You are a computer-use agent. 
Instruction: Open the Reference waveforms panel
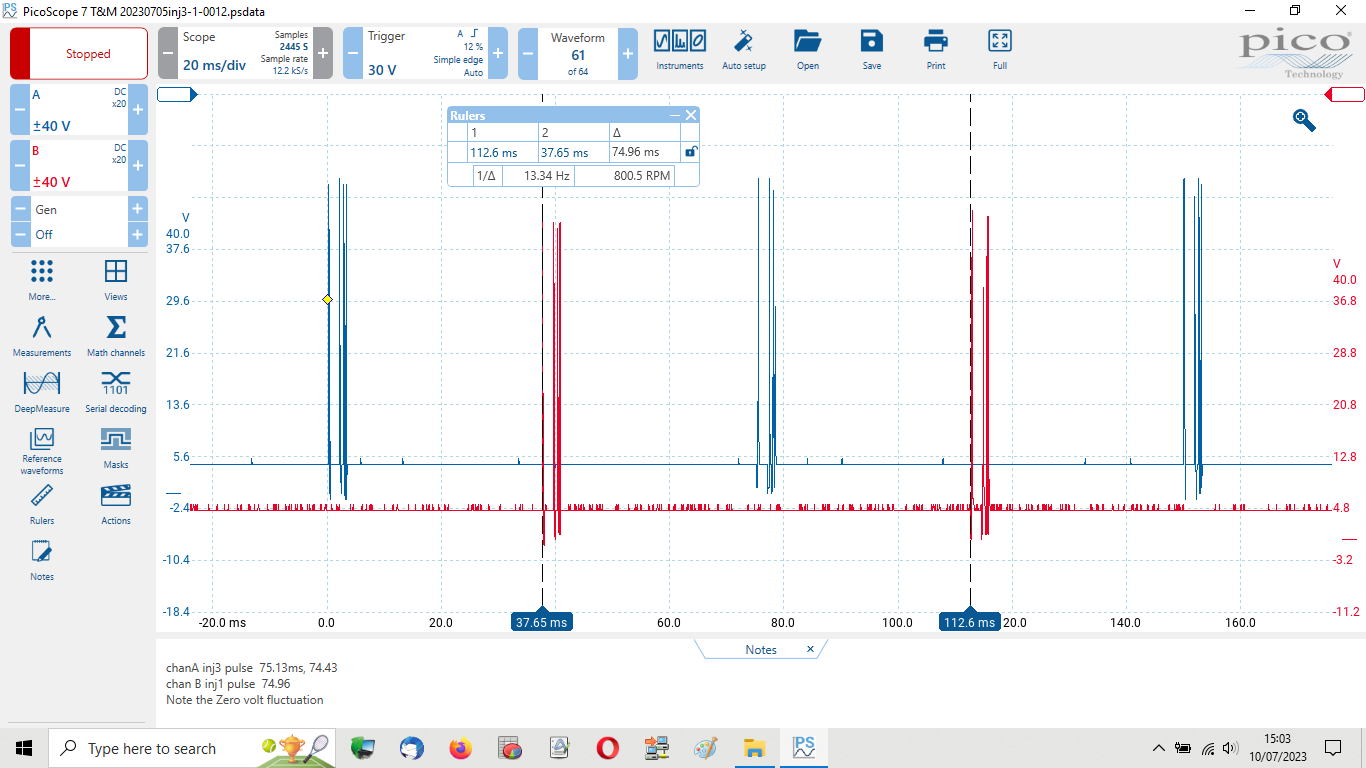(x=42, y=449)
